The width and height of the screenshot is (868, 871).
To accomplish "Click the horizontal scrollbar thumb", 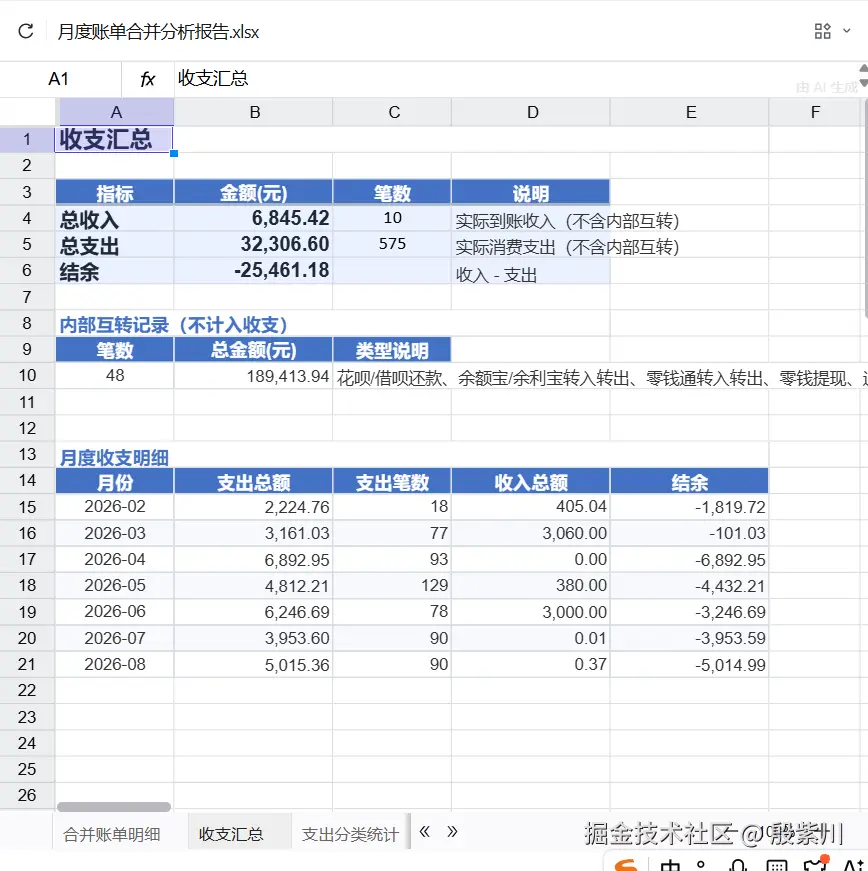I will [x=114, y=807].
